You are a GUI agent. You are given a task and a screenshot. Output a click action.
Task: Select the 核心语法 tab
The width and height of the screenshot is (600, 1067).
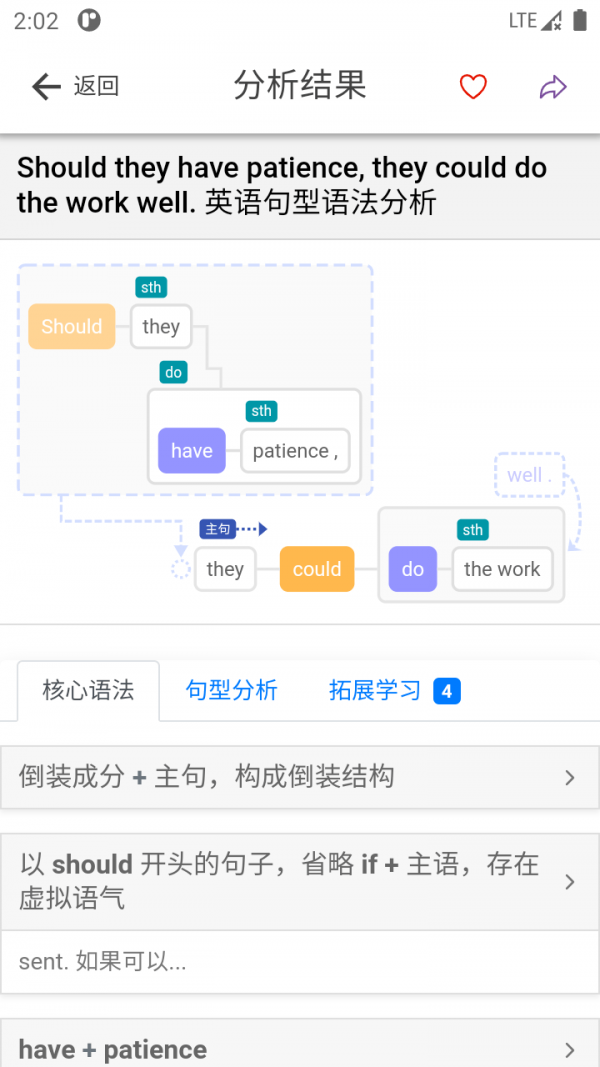(88, 691)
